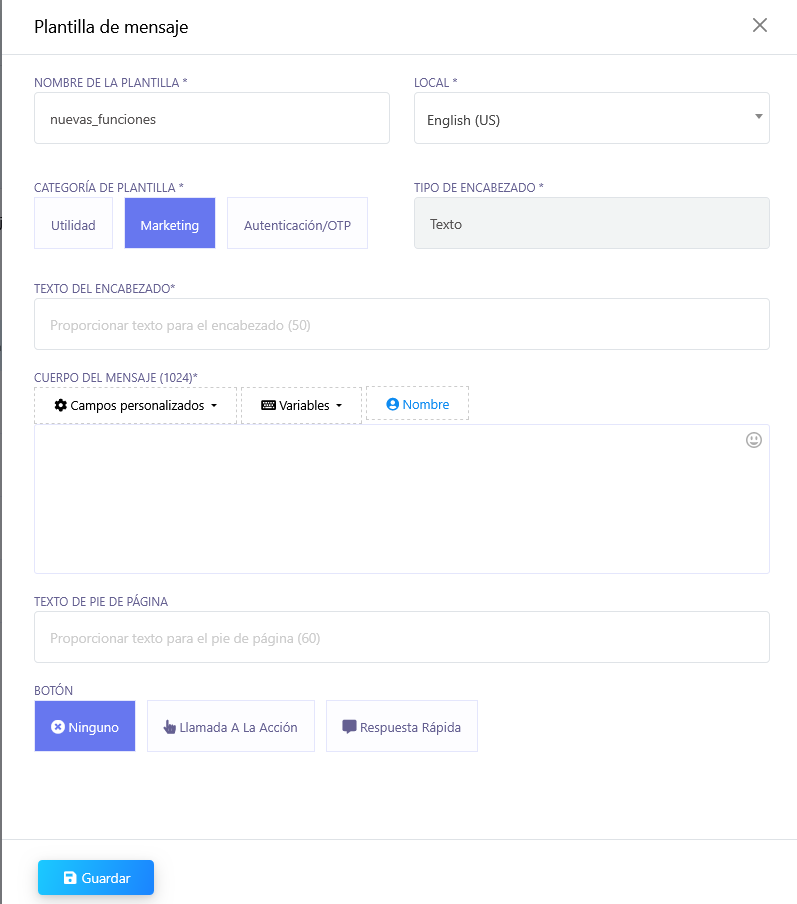The image size is (797, 904).
Task: Close the Plantilla de mensaje dialog
Action: click(x=760, y=26)
